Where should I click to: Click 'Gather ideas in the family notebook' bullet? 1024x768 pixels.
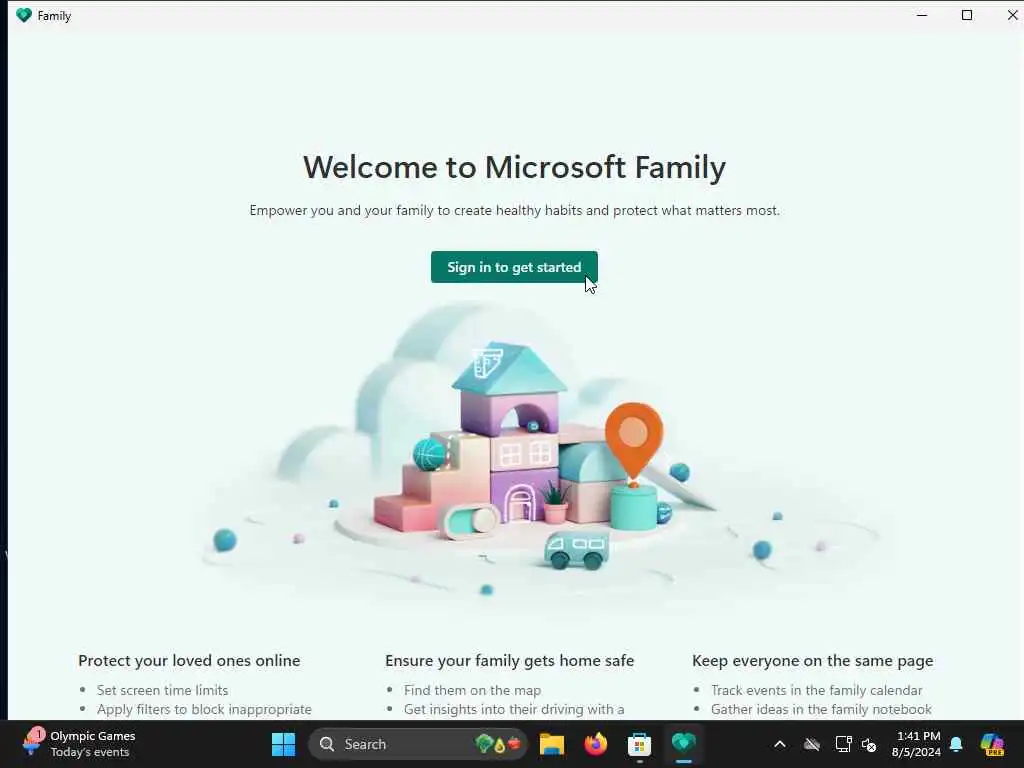click(821, 709)
